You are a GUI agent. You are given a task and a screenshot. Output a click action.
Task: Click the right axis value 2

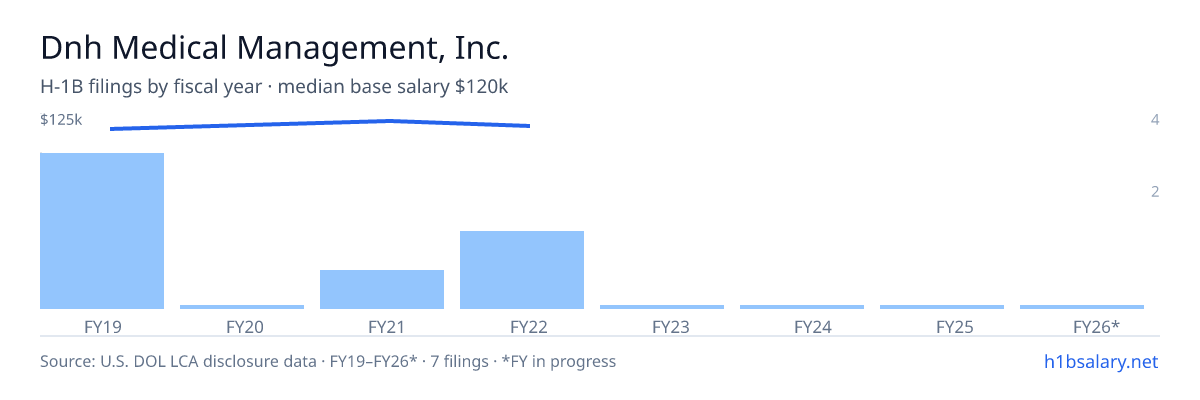pos(1155,192)
